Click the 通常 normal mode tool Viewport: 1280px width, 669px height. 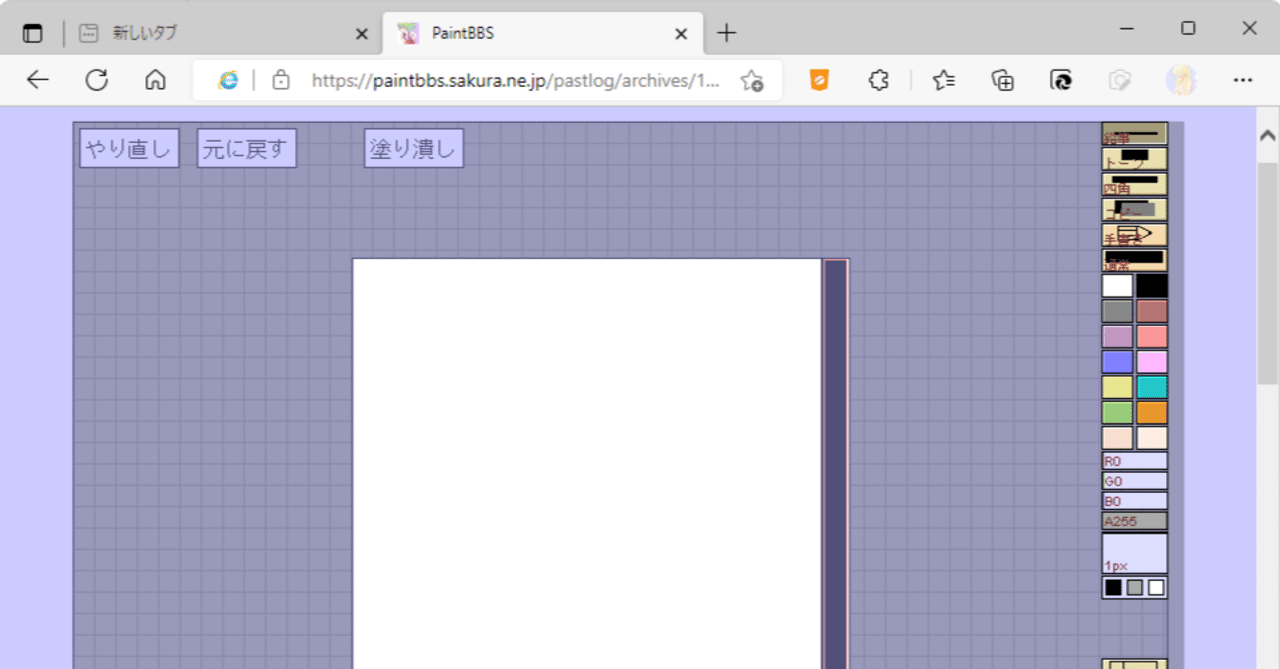pyautogui.click(x=1134, y=260)
